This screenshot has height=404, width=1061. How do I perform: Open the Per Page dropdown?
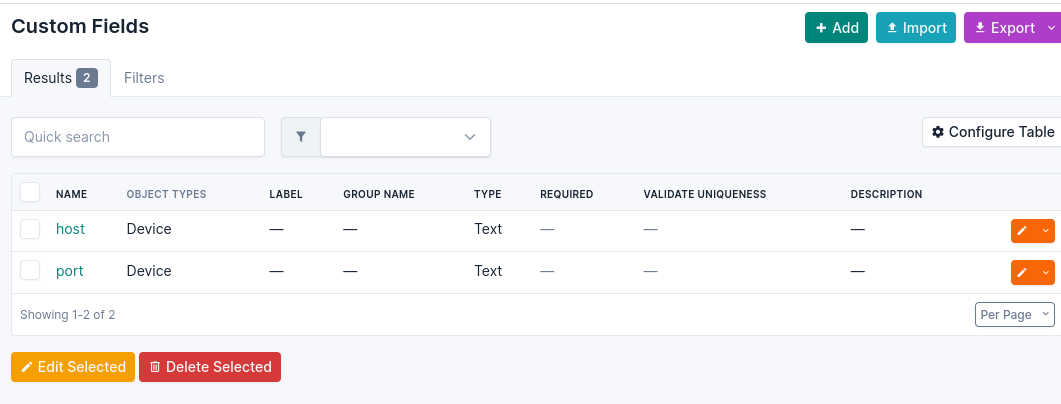(1014, 315)
